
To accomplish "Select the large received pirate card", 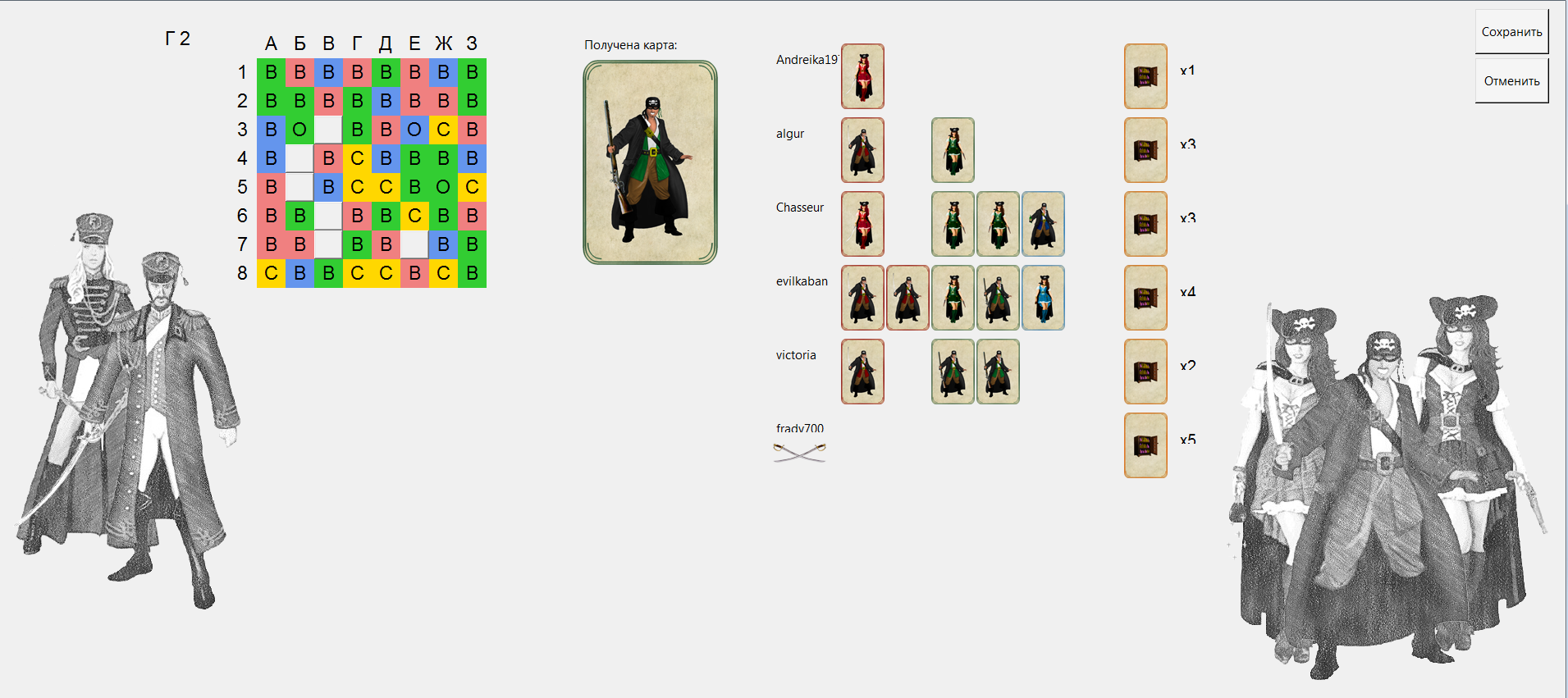I will (650, 162).
